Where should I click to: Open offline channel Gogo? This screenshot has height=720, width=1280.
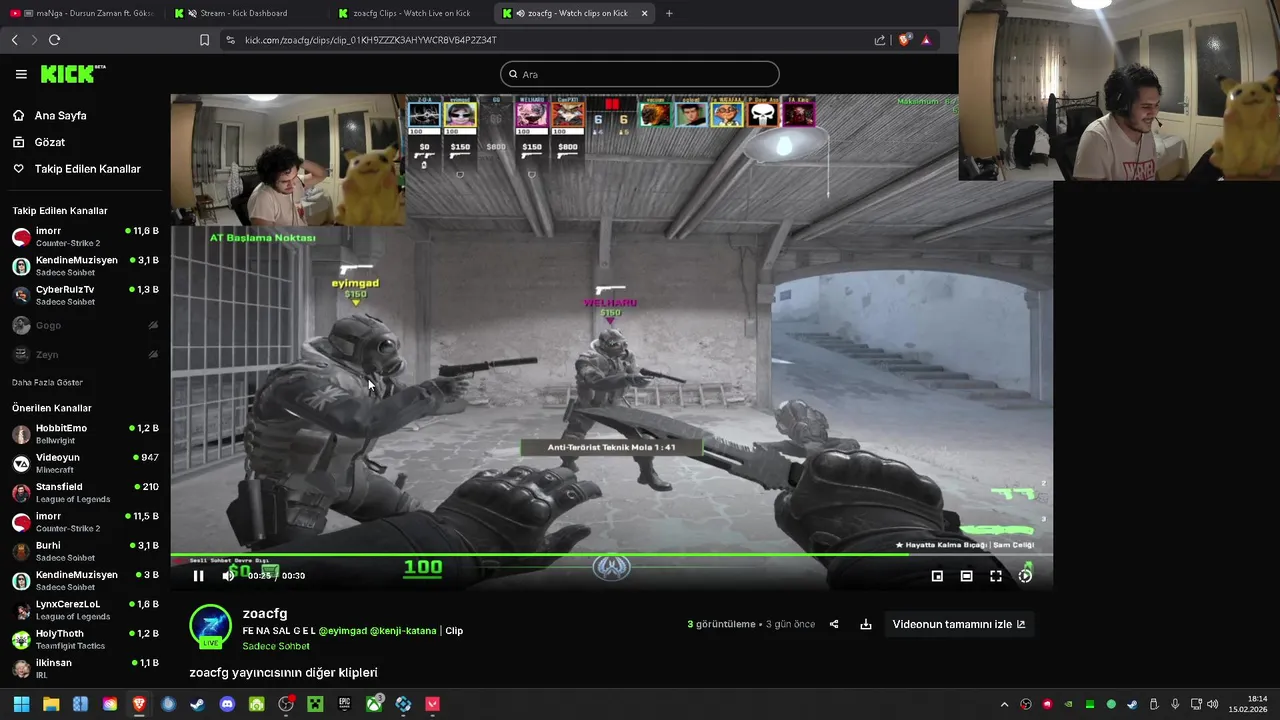click(x=85, y=325)
